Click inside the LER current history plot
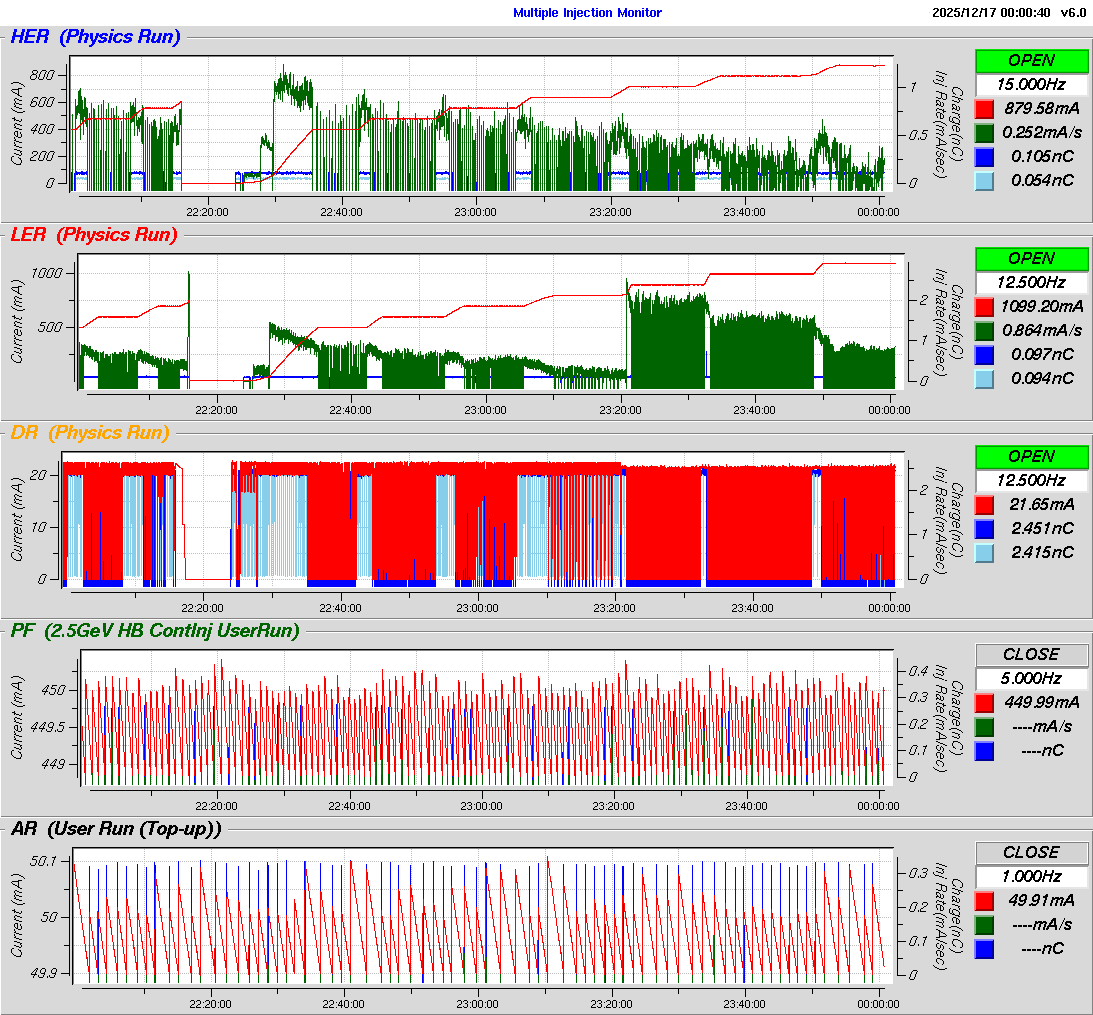Viewport: 1093px width, 1015px height. pyautogui.click(x=490, y=321)
